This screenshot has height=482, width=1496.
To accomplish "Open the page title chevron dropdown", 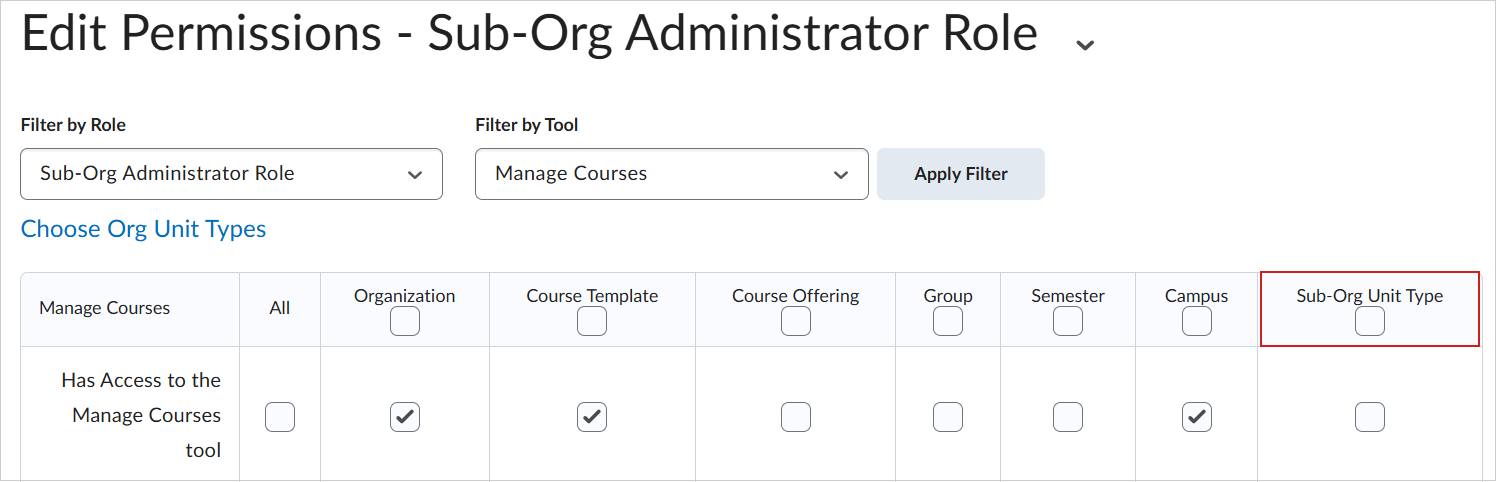I will tap(1084, 44).
